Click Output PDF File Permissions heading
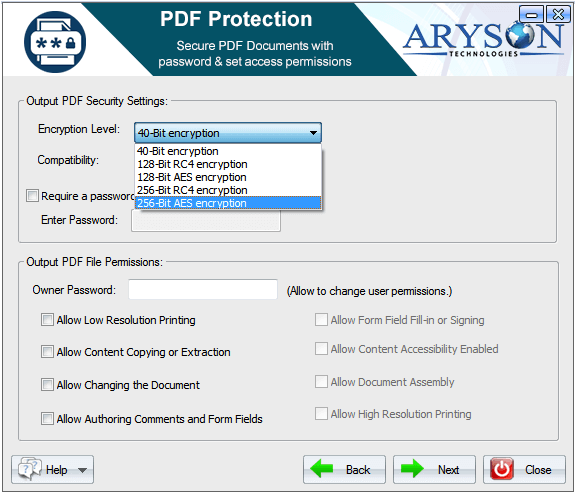The height and width of the screenshot is (493, 575). (x=94, y=262)
